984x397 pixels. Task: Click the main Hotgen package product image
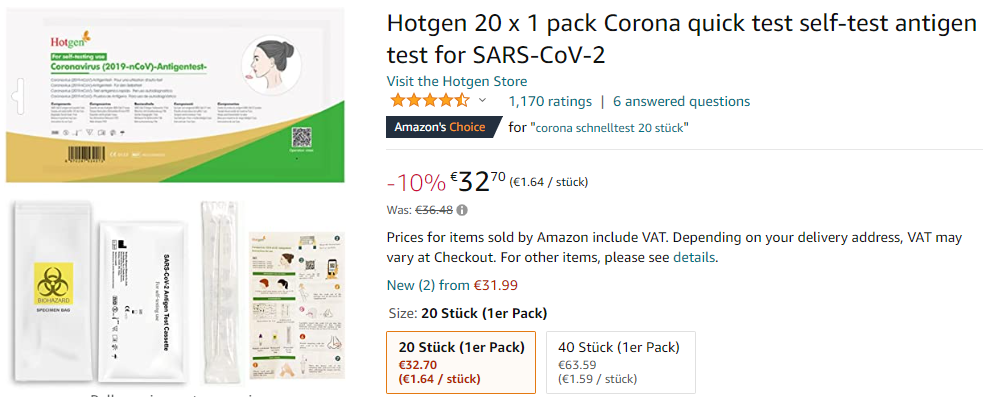coord(175,95)
